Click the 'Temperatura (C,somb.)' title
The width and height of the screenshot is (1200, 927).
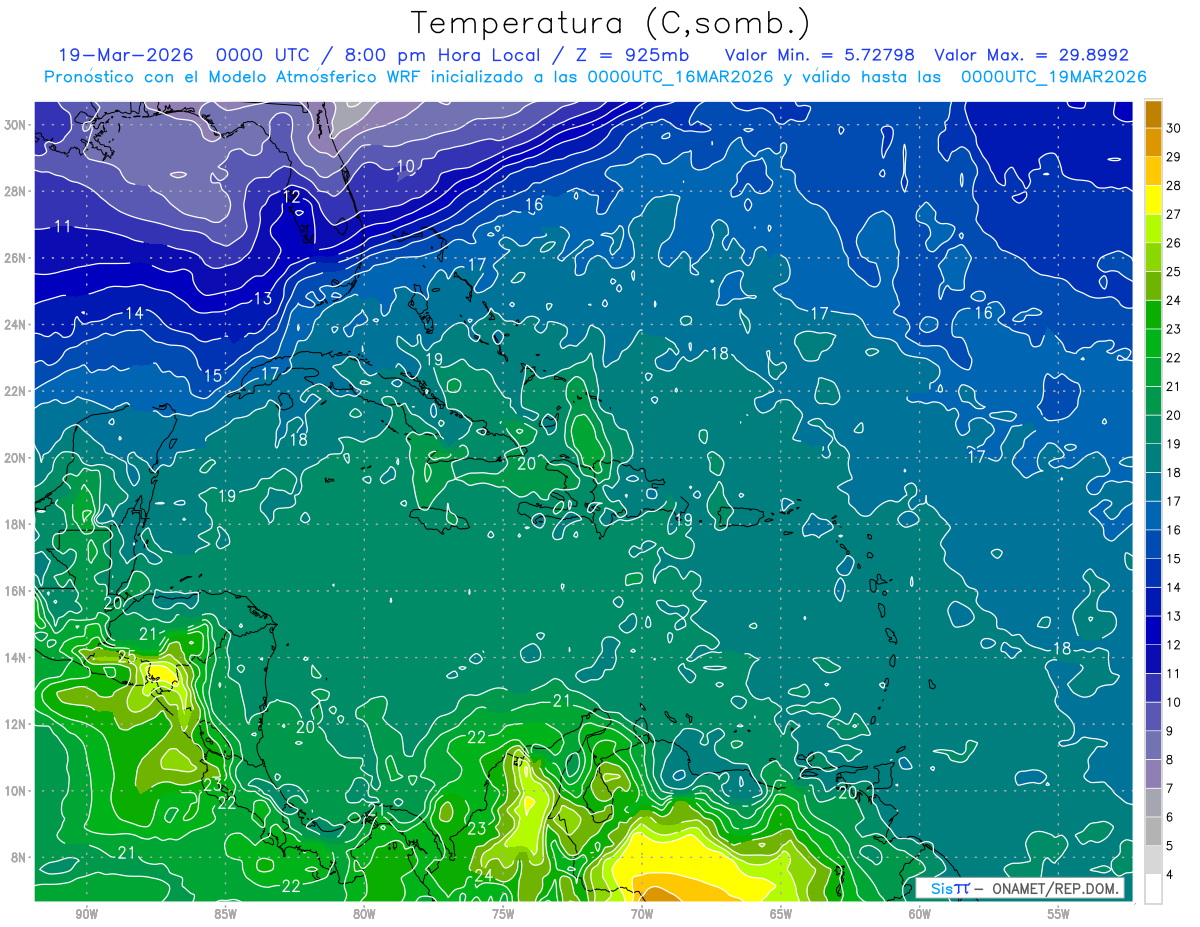coord(612,22)
